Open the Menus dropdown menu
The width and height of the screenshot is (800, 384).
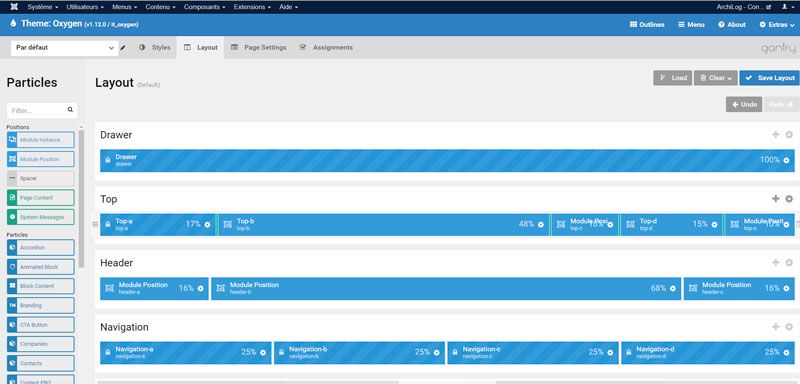[124, 7]
